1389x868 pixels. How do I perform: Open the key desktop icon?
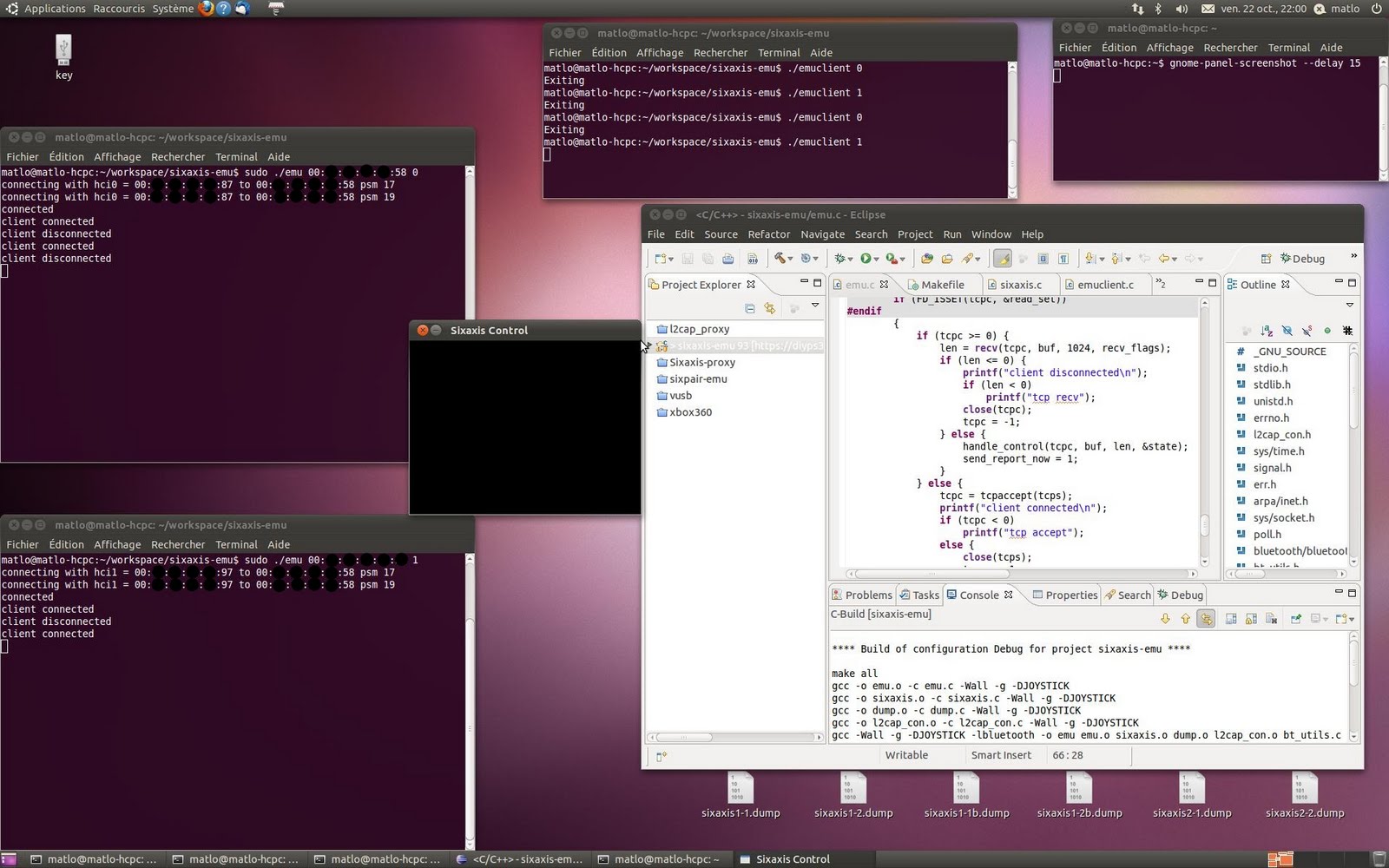[63, 57]
